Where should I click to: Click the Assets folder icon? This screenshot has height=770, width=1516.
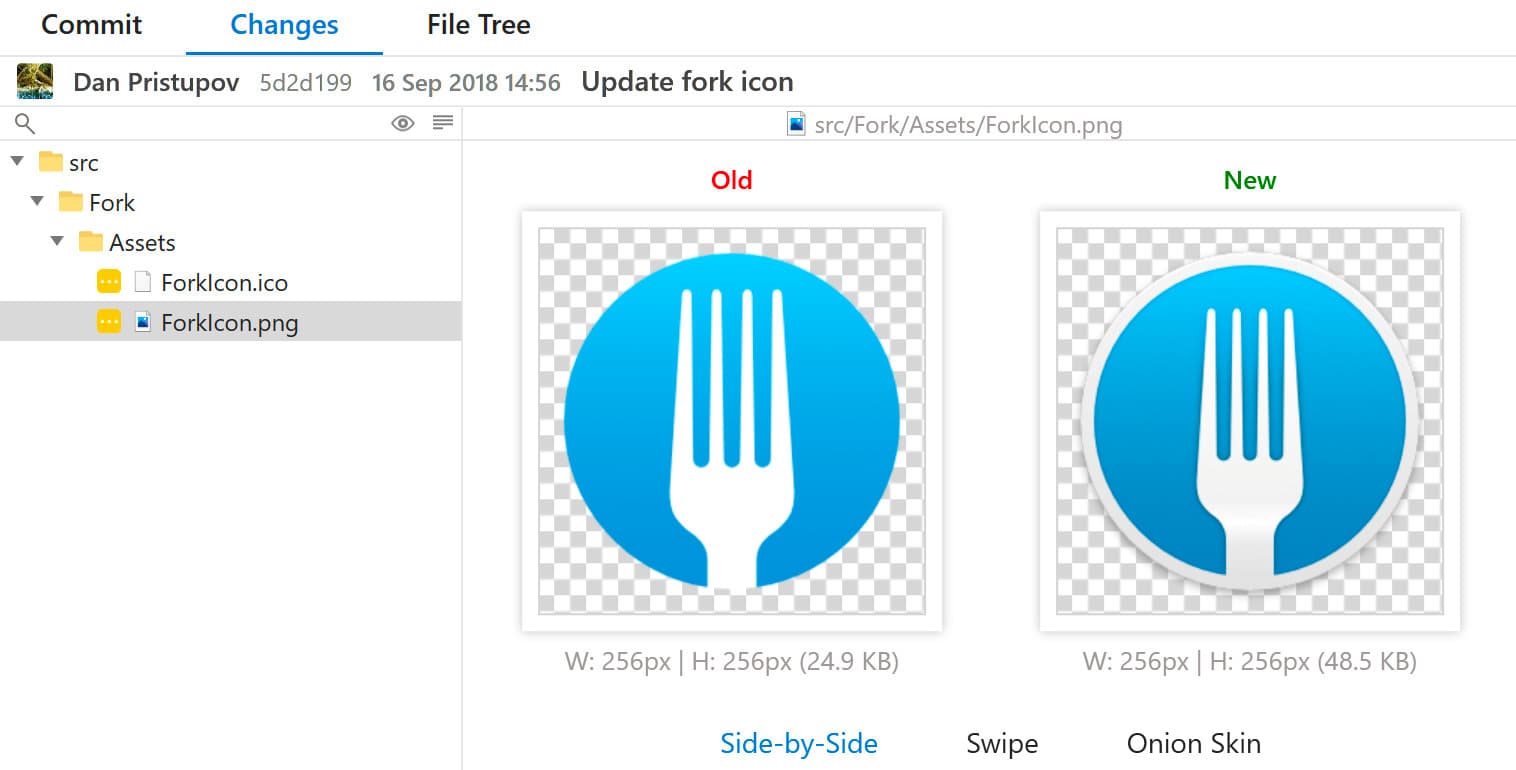[90, 241]
